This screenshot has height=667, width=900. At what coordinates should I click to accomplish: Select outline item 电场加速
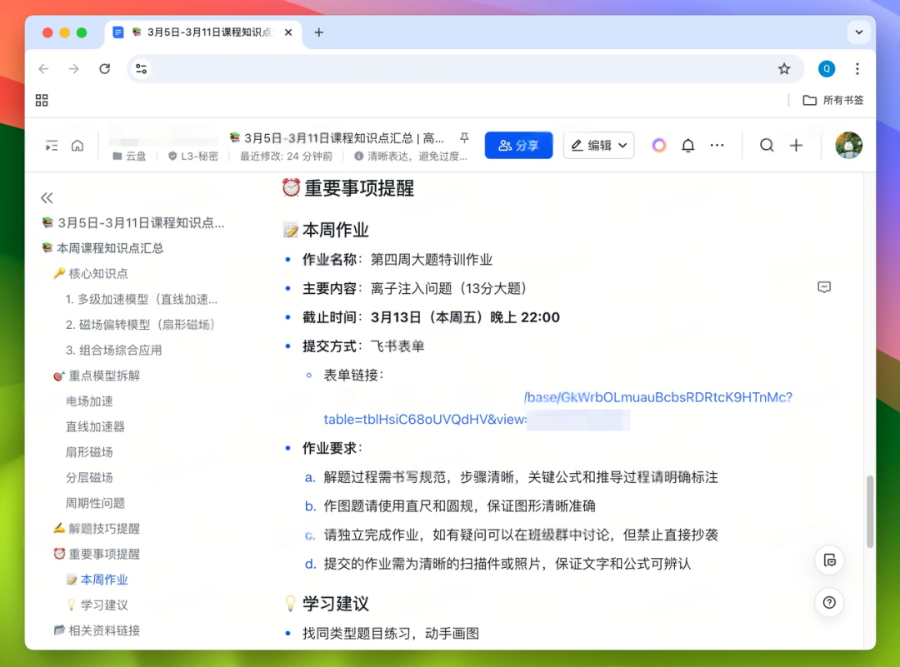pyautogui.click(x=90, y=401)
